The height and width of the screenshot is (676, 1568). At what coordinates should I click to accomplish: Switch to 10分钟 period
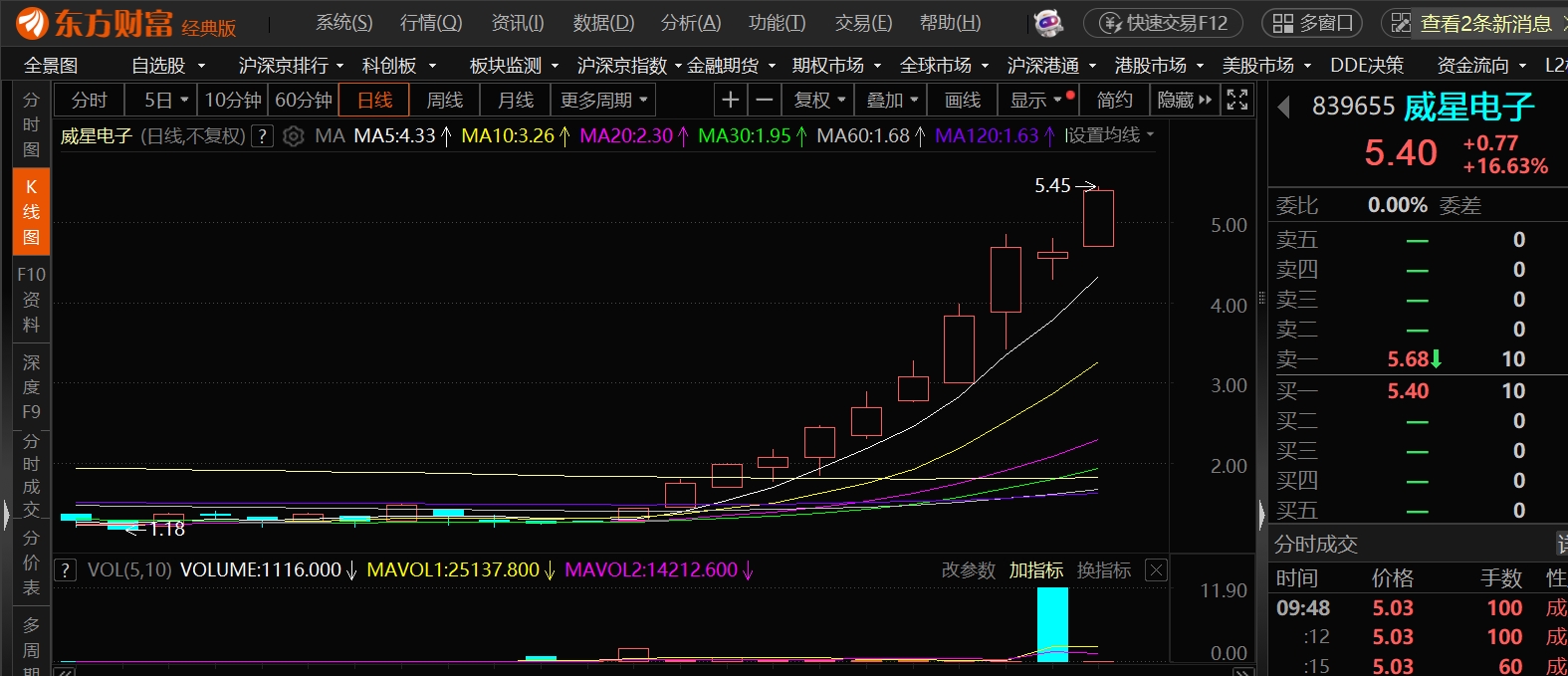pyautogui.click(x=233, y=100)
